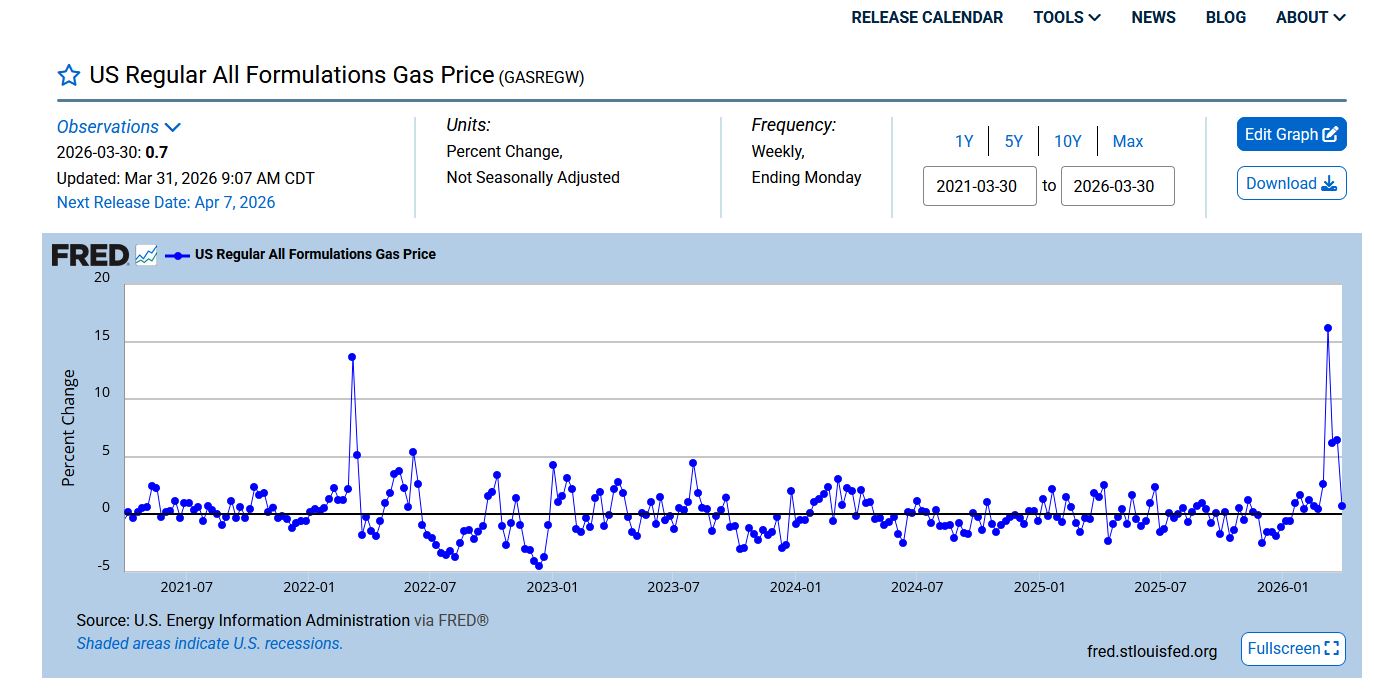The image size is (1374, 690).
Task: Go to the News menu item
Action: 1153,18
